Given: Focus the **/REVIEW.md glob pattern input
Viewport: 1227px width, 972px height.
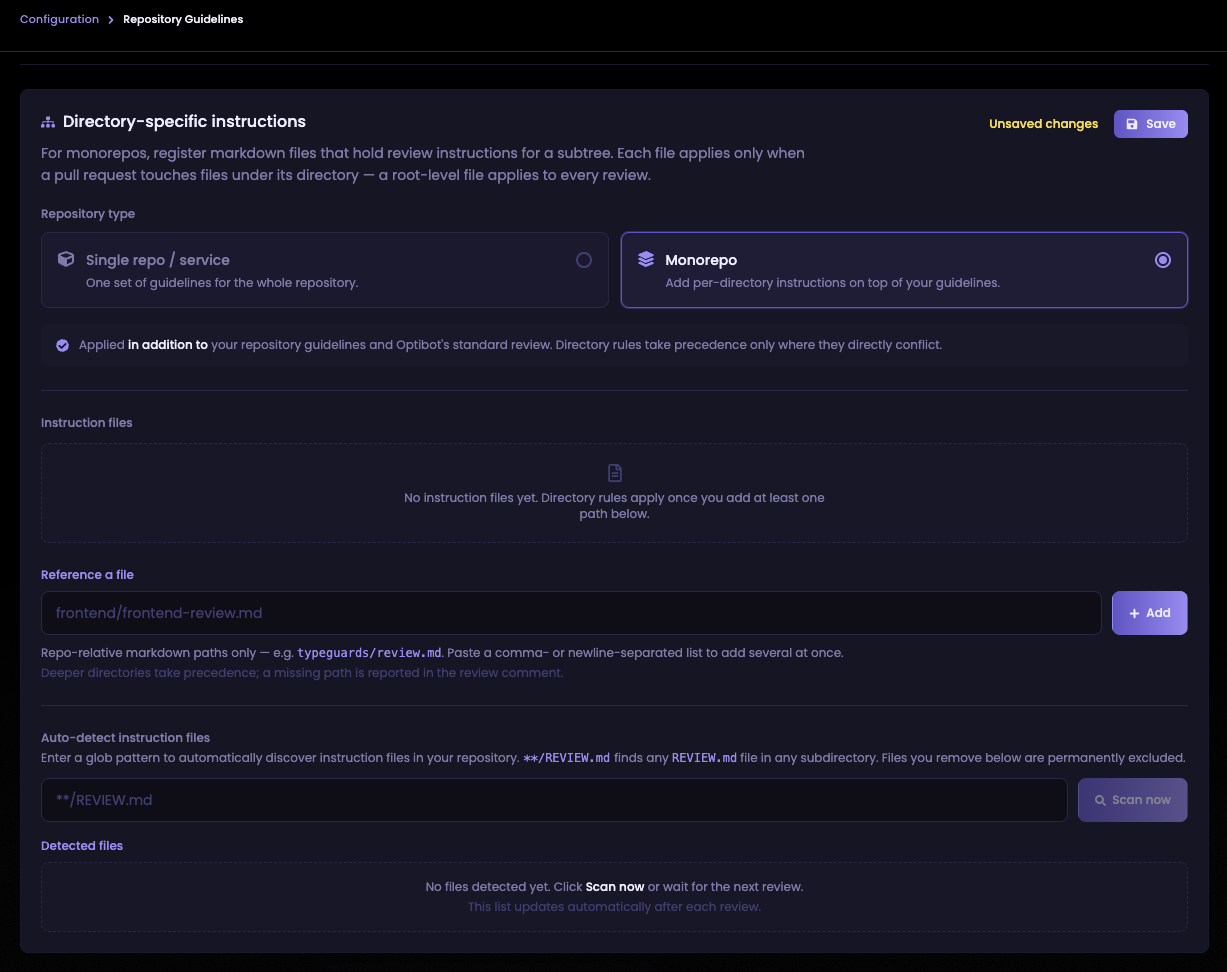Looking at the screenshot, I should [x=554, y=800].
